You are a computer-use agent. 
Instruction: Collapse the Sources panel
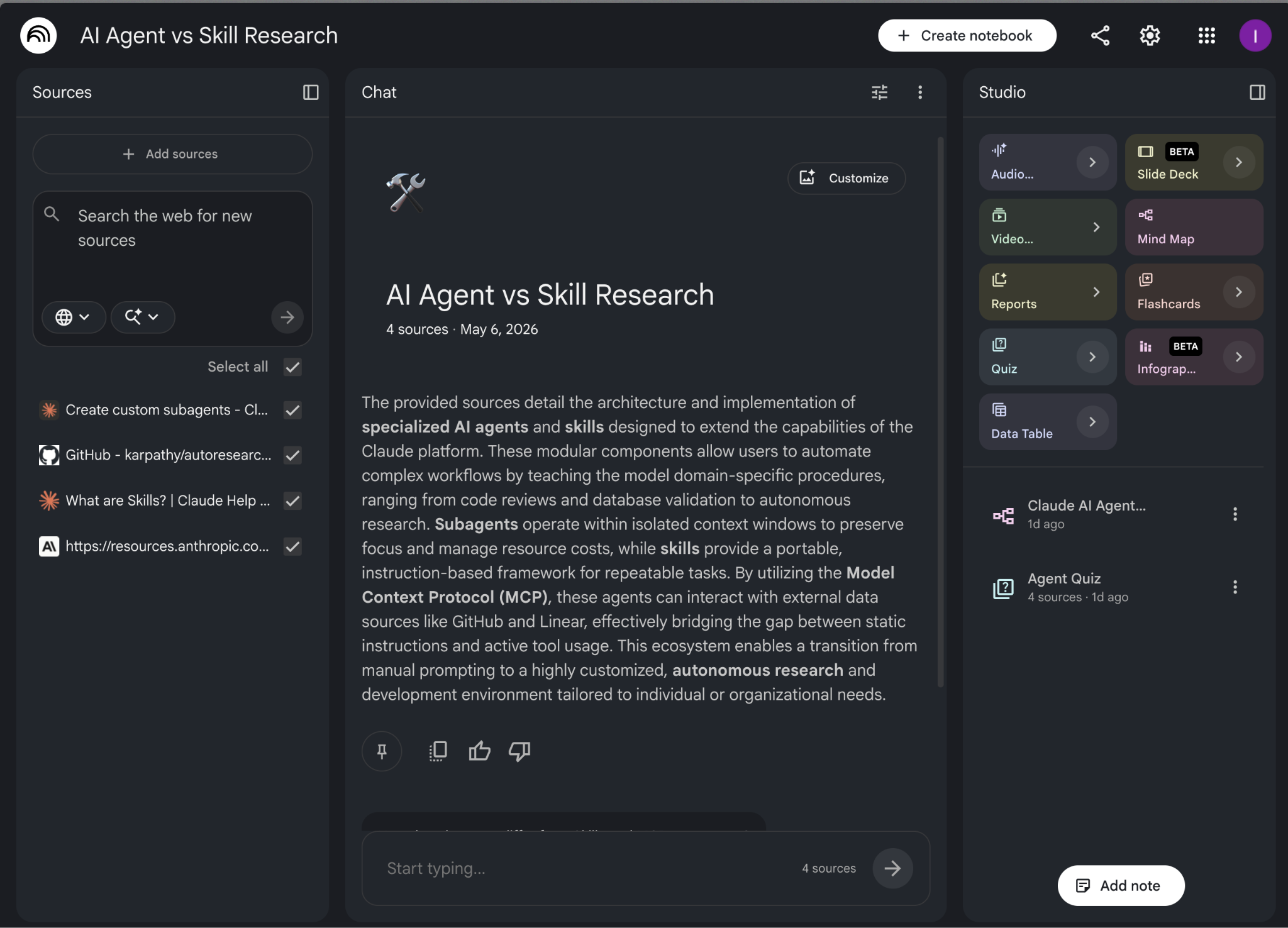point(311,92)
